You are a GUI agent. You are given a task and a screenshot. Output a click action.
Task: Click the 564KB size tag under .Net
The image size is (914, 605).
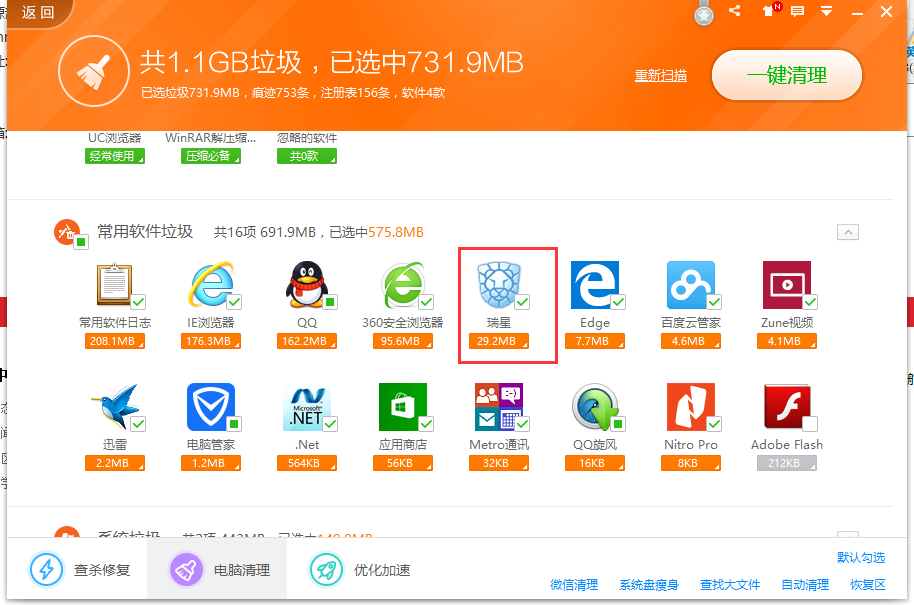[307, 463]
